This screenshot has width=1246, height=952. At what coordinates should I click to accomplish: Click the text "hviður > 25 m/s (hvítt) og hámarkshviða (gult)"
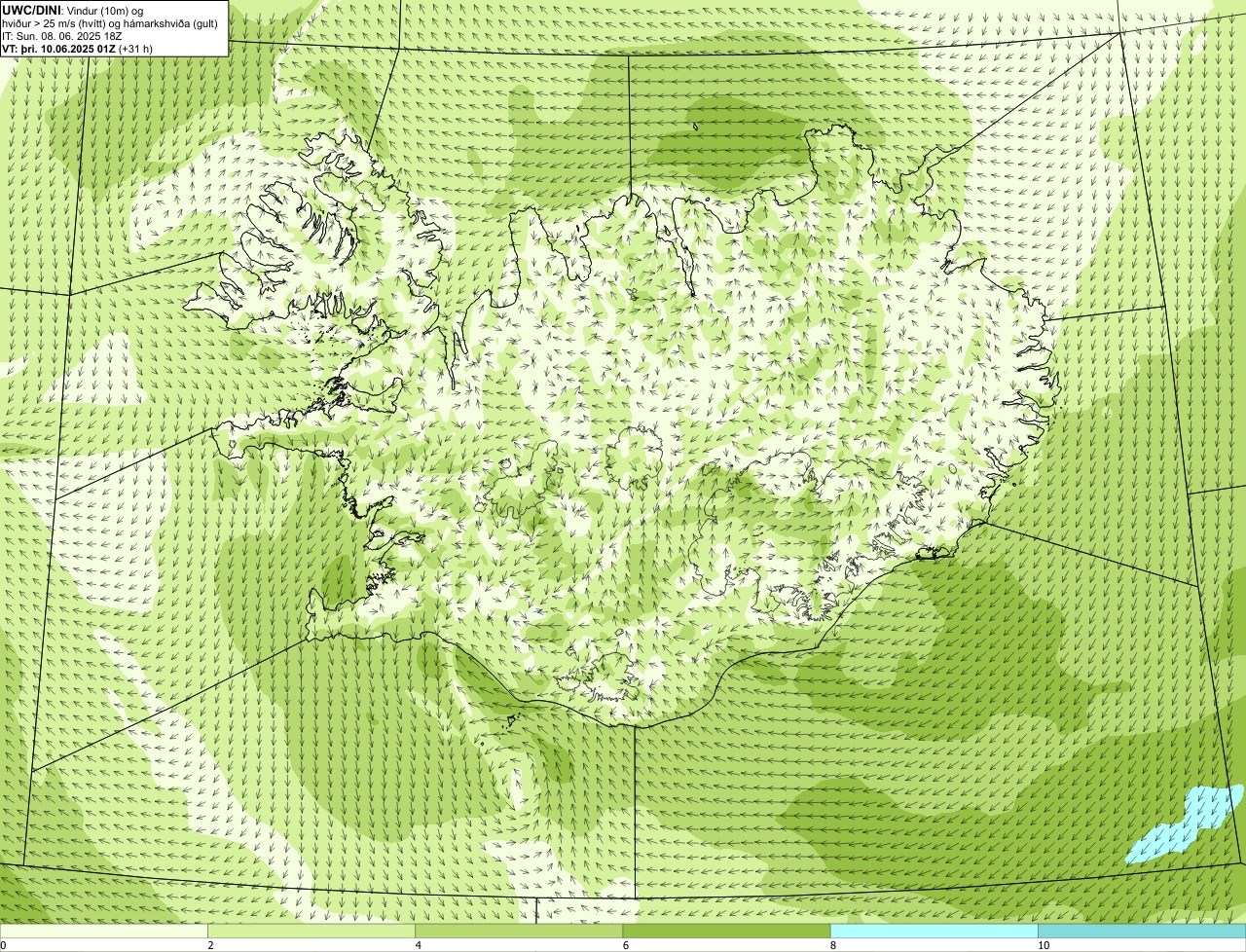(110, 22)
